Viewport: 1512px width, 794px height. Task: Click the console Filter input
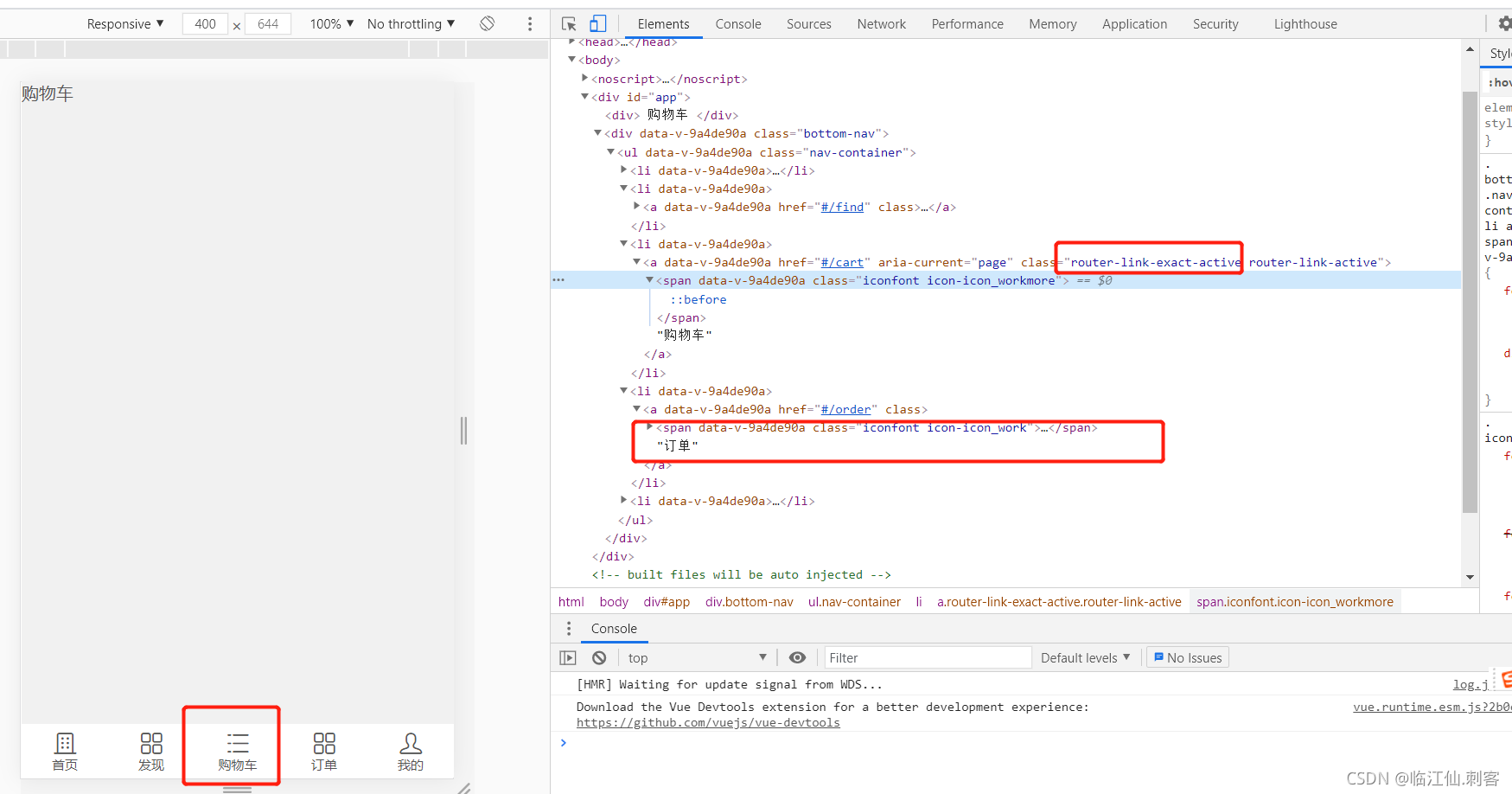(x=928, y=658)
